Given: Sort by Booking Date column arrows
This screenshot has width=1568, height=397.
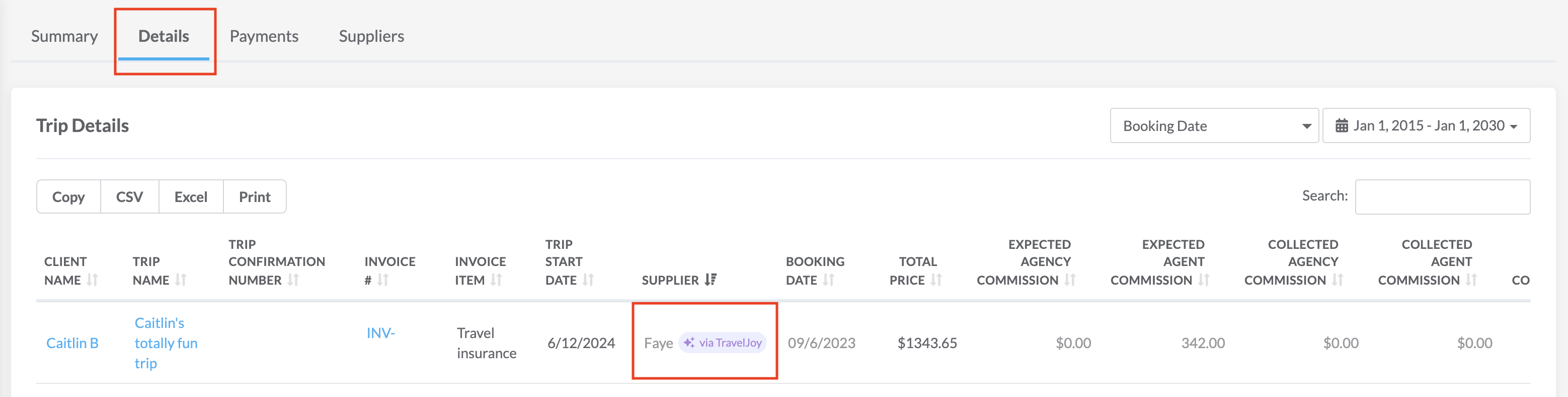Looking at the screenshot, I should (828, 280).
